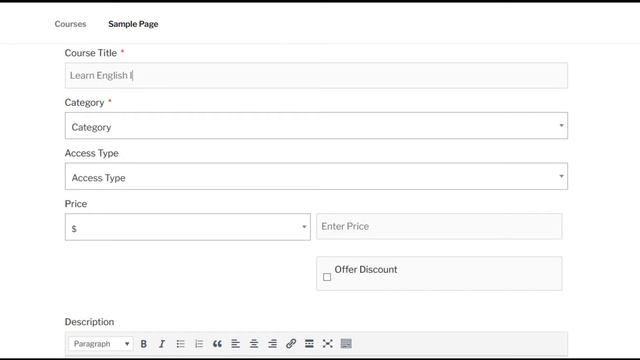This screenshot has height=360, width=640.
Task: Insert or edit a link
Action: click(291, 344)
